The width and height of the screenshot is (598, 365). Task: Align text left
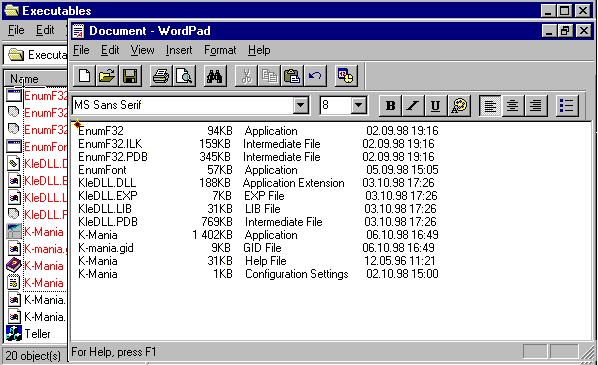click(489, 105)
